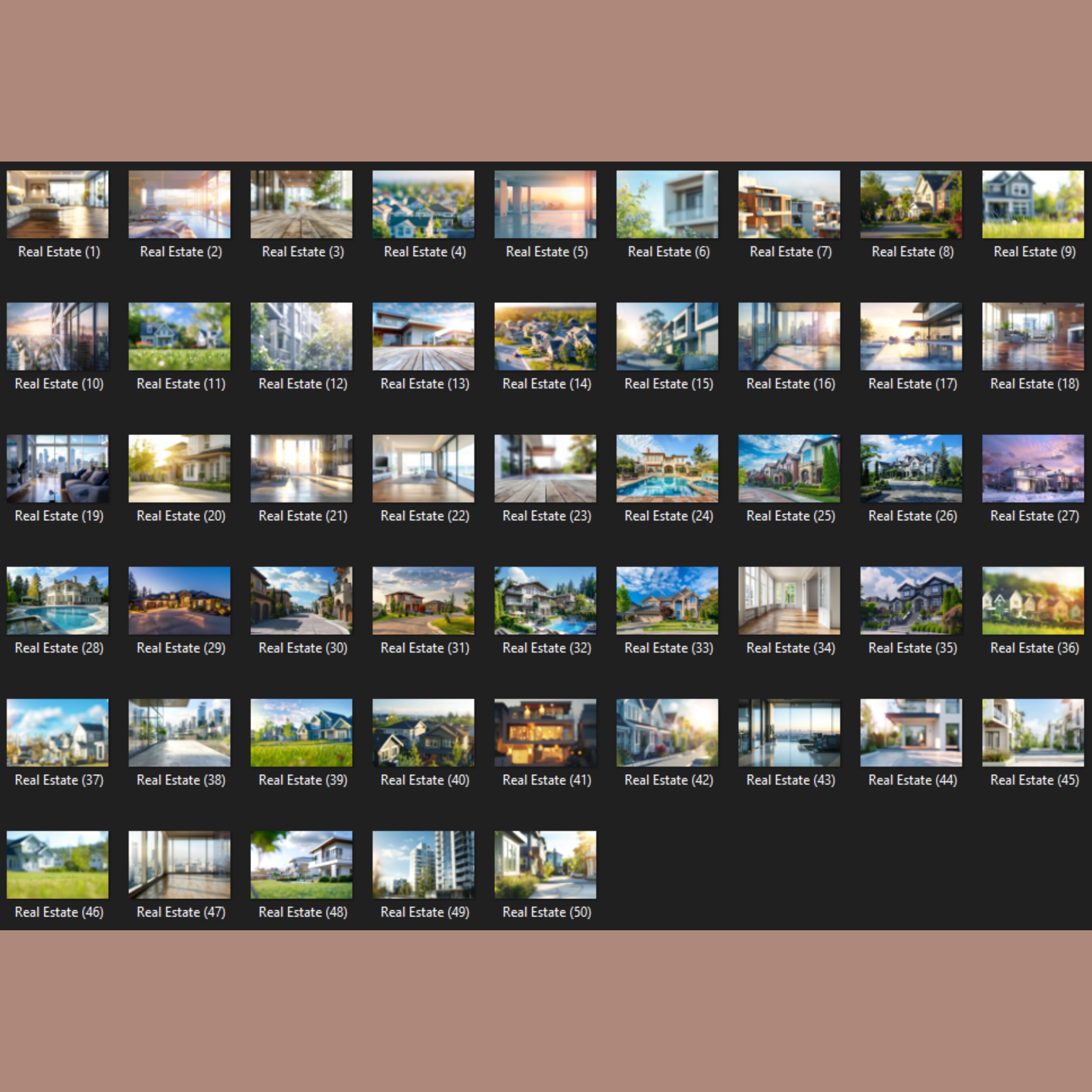Select the Real Estate (1) thumbnail

pos(58,204)
